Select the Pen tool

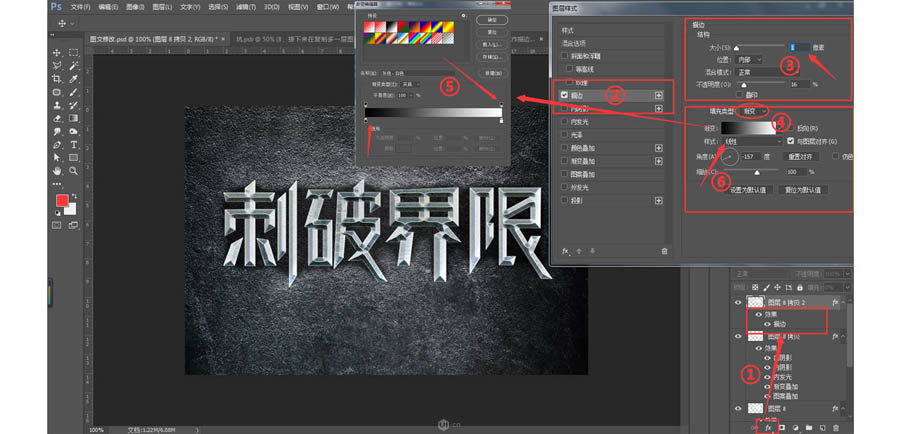click(x=57, y=144)
